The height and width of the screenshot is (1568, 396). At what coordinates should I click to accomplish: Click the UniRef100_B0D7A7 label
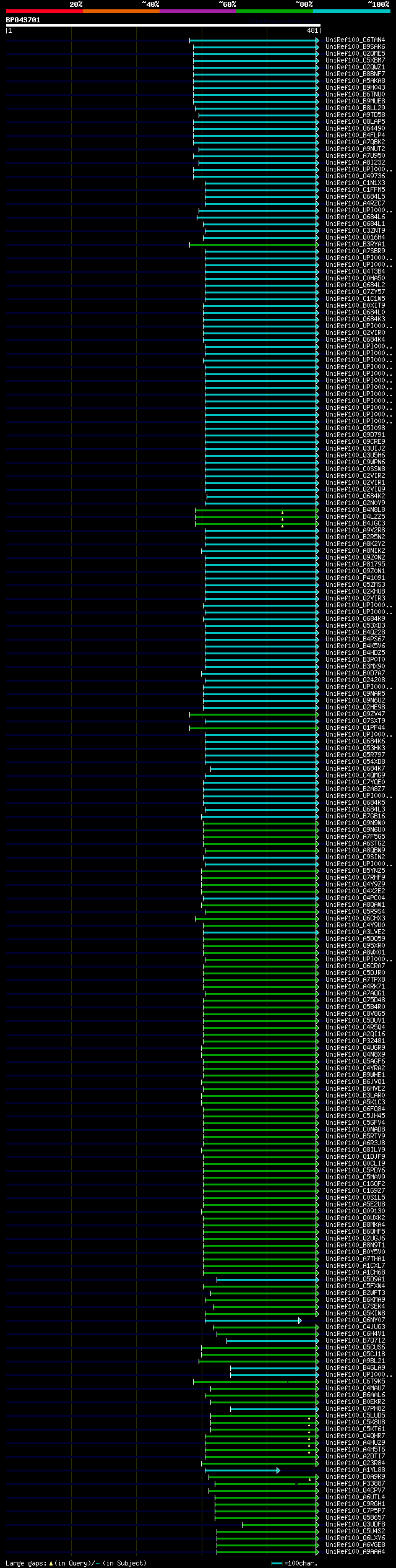click(355, 674)
